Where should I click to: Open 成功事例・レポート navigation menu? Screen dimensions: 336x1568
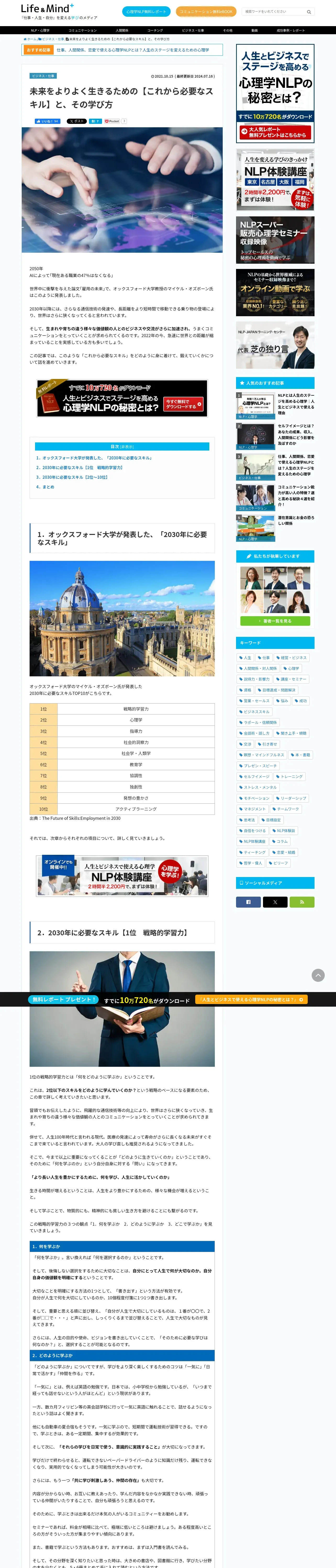click(291, 30)
